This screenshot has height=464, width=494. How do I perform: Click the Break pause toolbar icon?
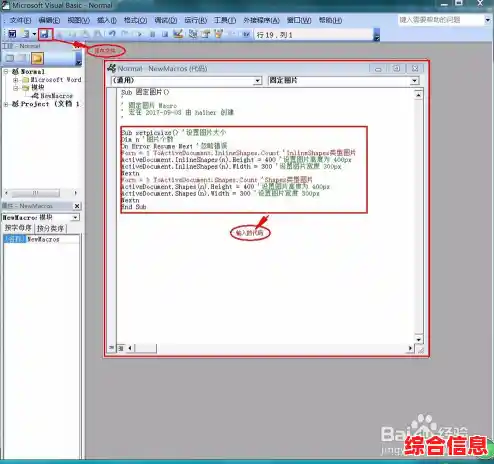click(152, 34)
